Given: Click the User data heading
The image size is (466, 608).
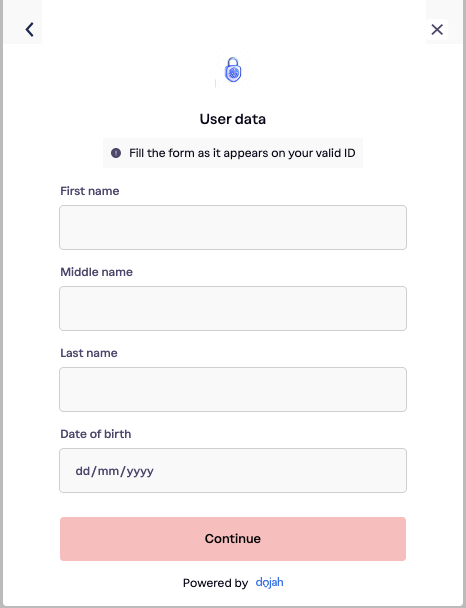Looking at the screenshot, I should 233,119.
